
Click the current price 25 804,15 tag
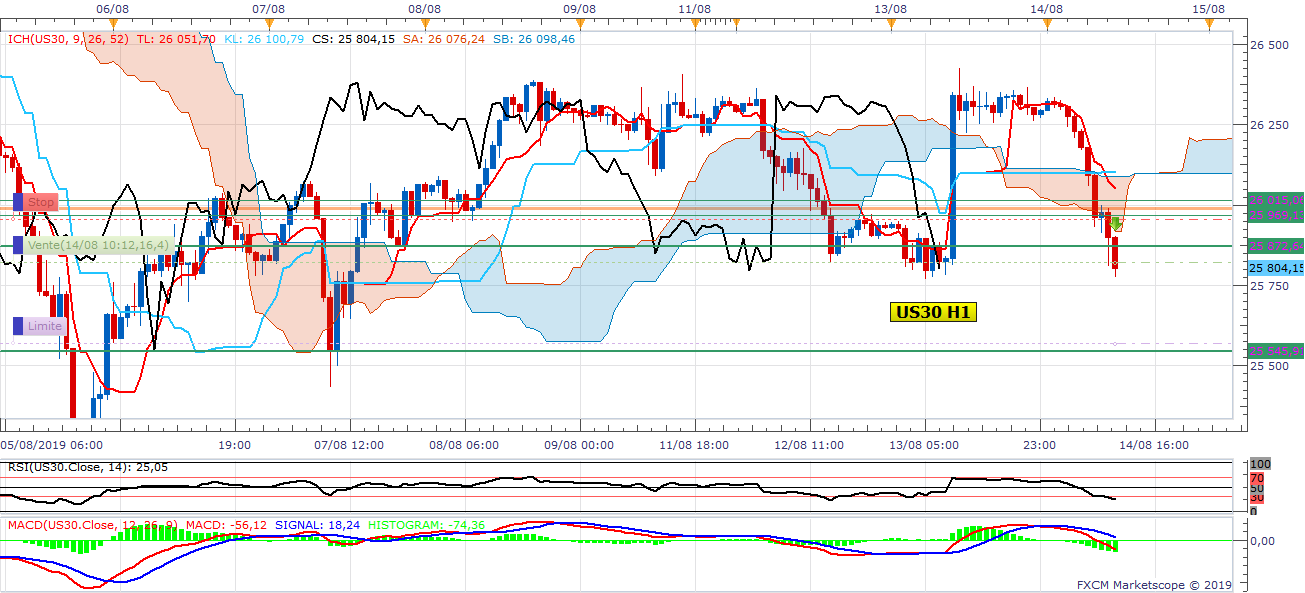(x=1276, y=268)
